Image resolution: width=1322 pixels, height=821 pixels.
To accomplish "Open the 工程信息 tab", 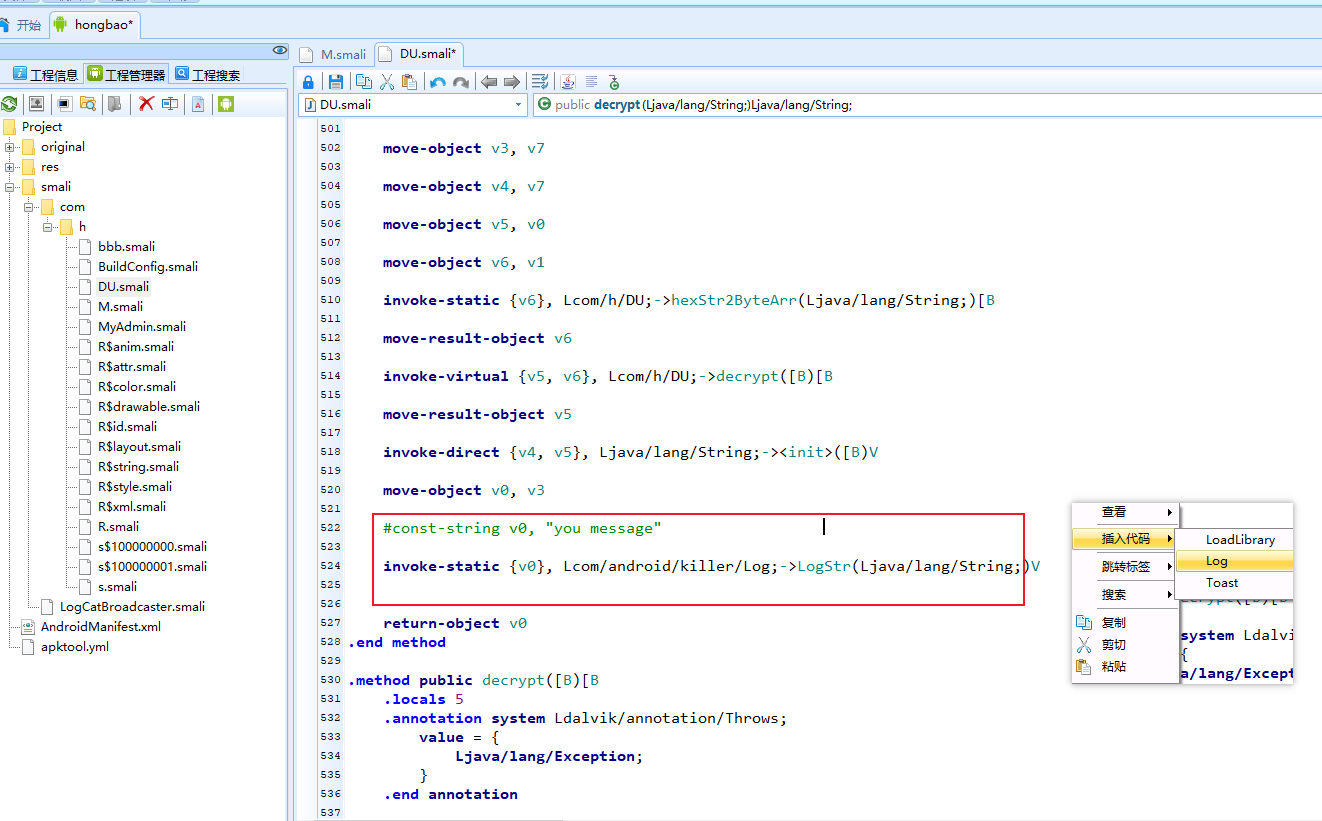I will (x=44, y=74).
